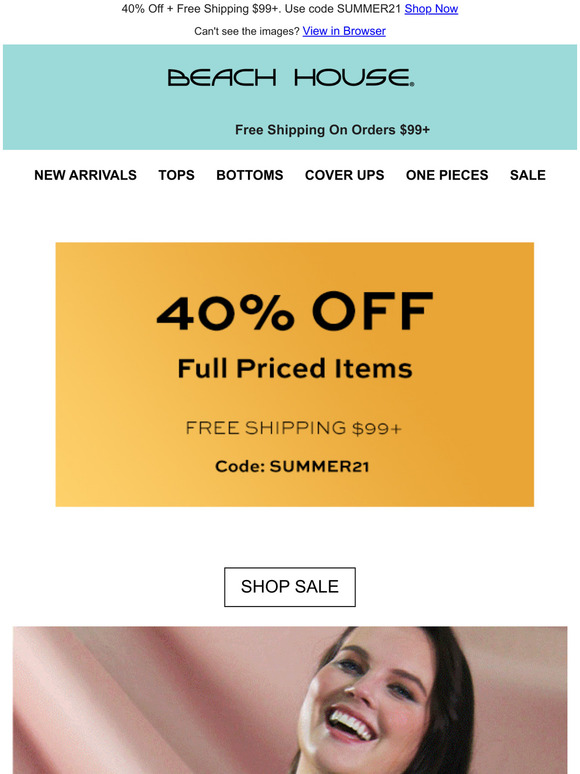Viewport: 580px width, 774px height.
Task: Click the Can't see the images? text
Action: [x=247, y=31]
